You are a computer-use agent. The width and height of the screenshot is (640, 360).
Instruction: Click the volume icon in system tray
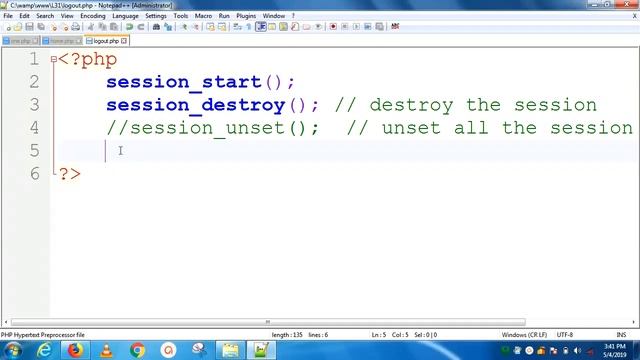577,351
